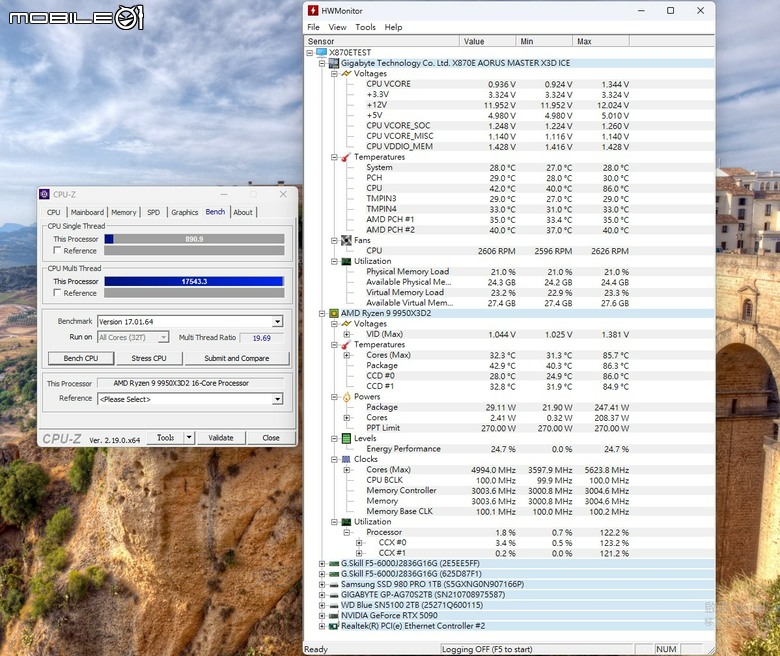Click the GIGABYTE GP-AG70S2TB drive icon

[334, 595]
